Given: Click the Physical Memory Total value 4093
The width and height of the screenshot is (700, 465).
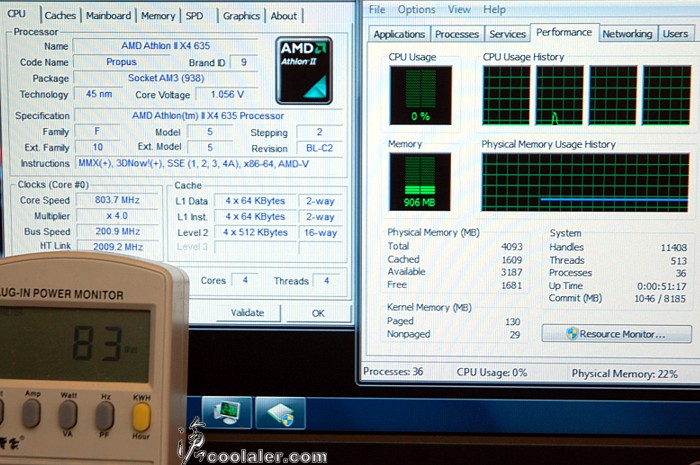Looking at the screenshot, I should (512, 247).
